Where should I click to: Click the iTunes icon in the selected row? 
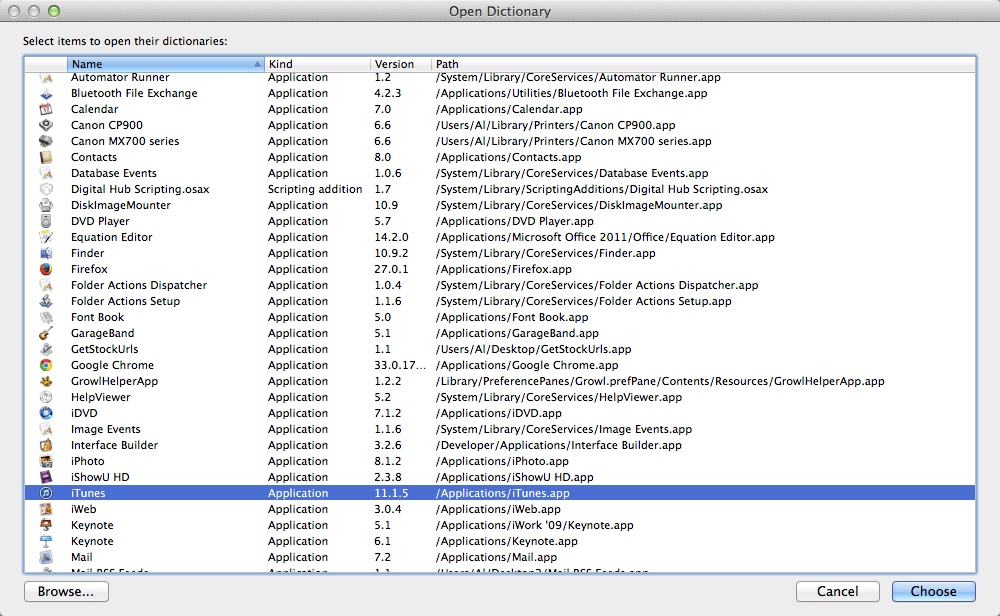click(x=46, y=494)
